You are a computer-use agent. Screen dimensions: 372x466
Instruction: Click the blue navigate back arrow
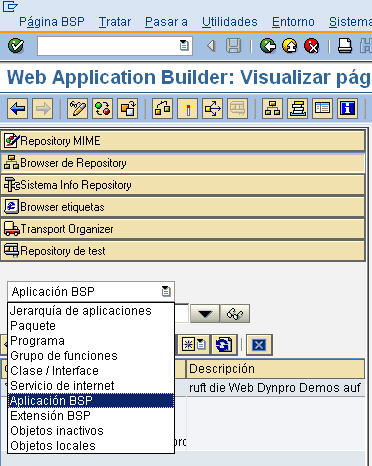18,108
